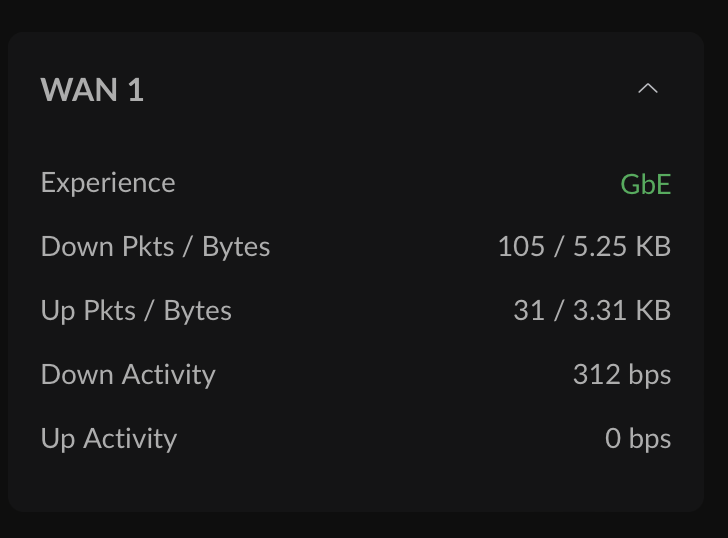Click the 5.25 KB bytes figure
The width and height of the screenshot is (728, 538).
click(x=622, y=246)
